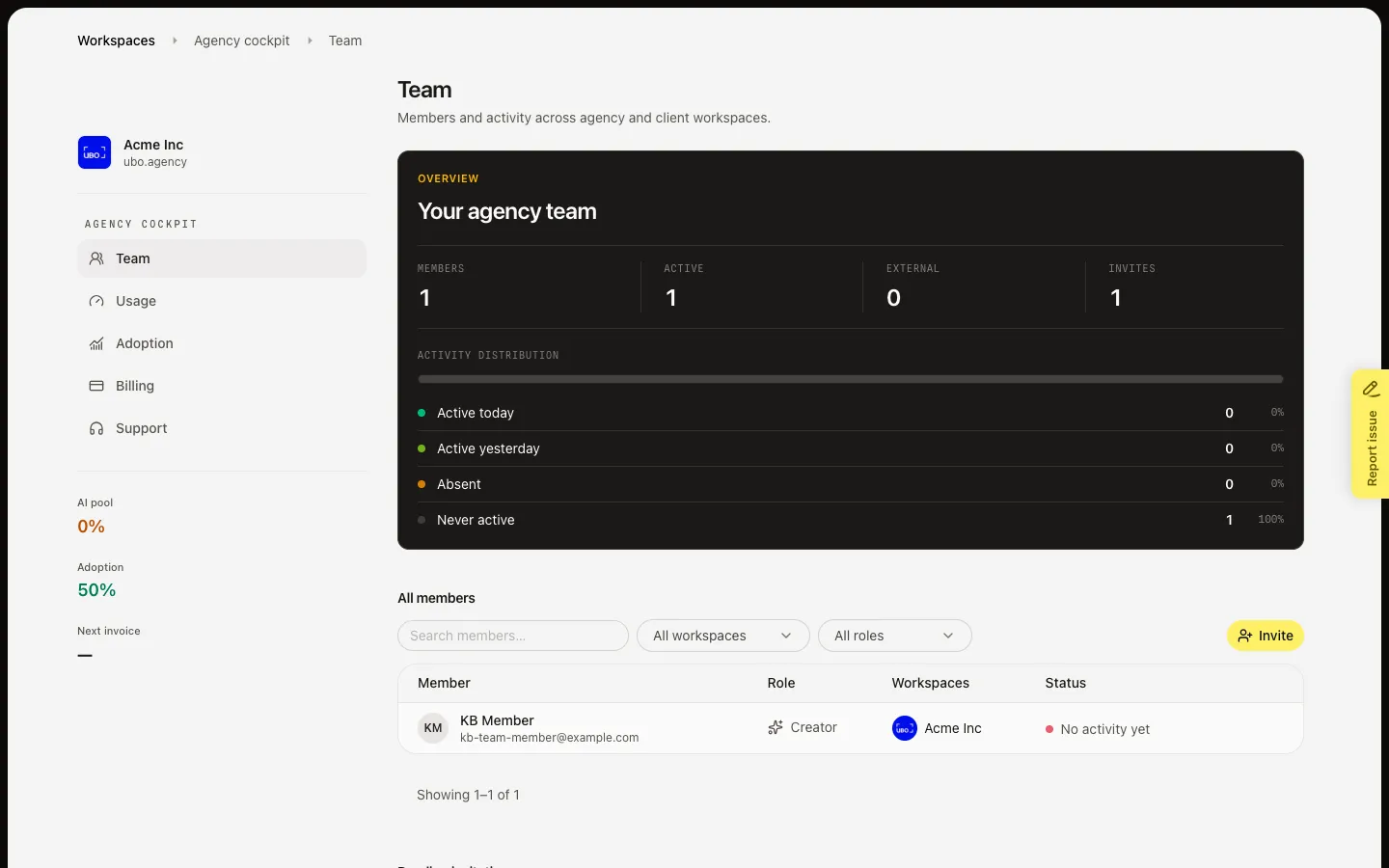Open the Support section
Image resolution: width=1389 pixels, height=868 pixels.
(222, 428)
